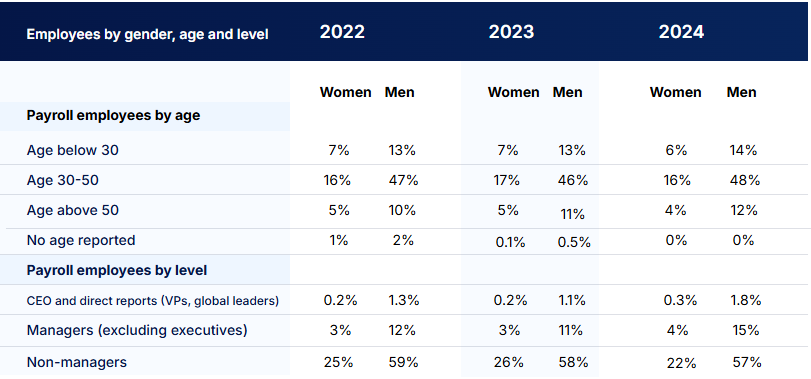Select the 'Age 30-50' row label

[x=63, y=180]
